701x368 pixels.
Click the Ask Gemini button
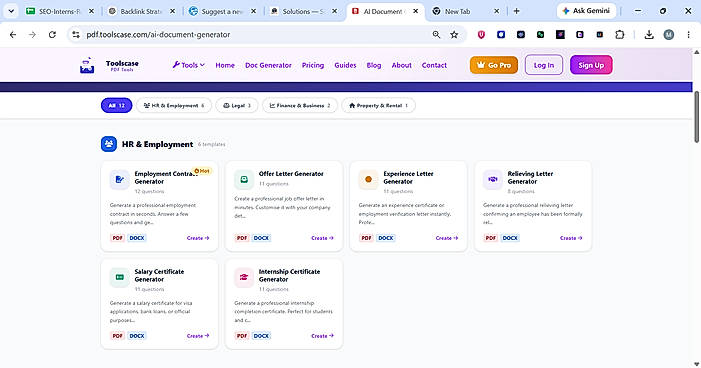(587, 11)
